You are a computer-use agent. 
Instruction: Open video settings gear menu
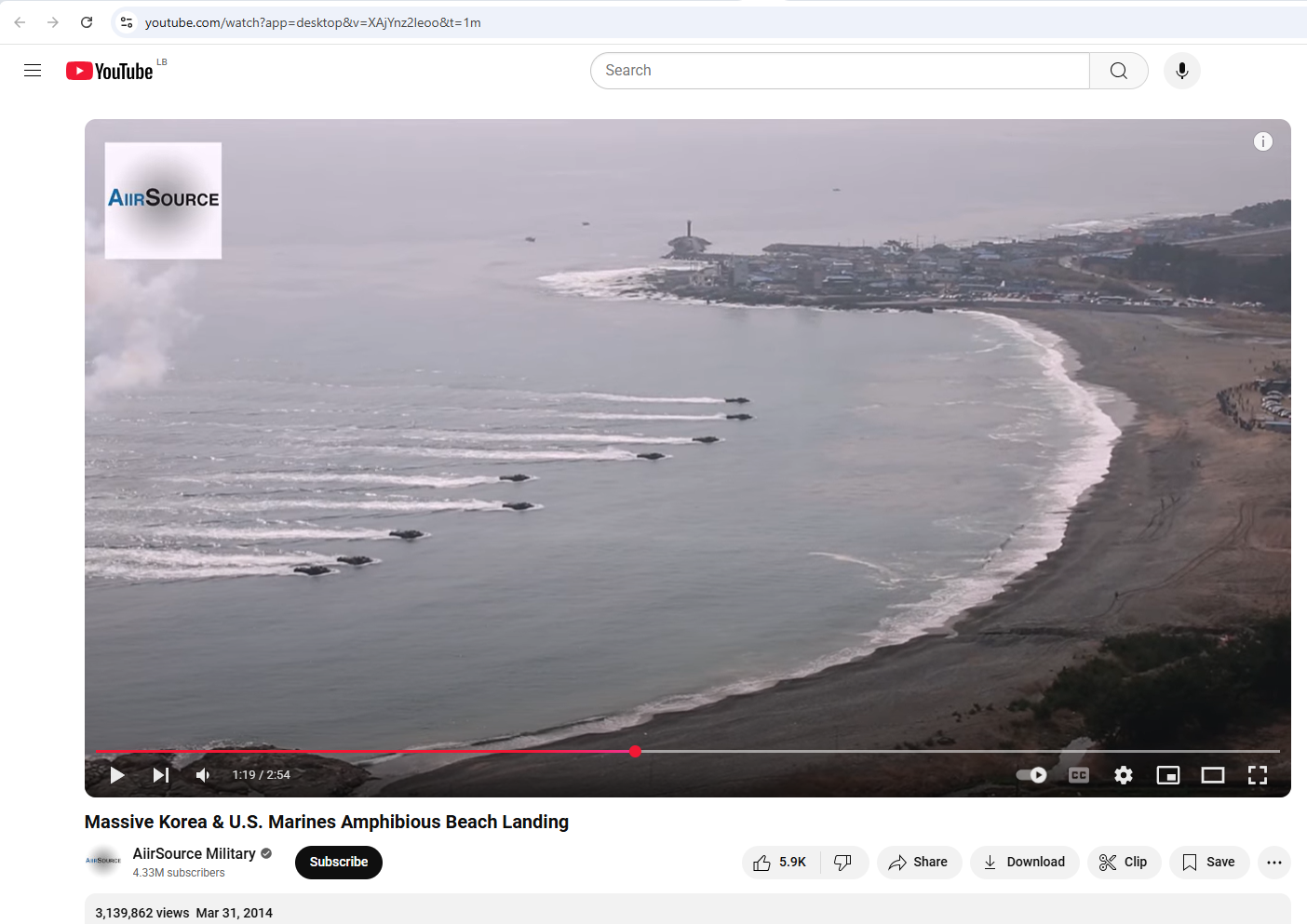click(x=1124, y=775)
